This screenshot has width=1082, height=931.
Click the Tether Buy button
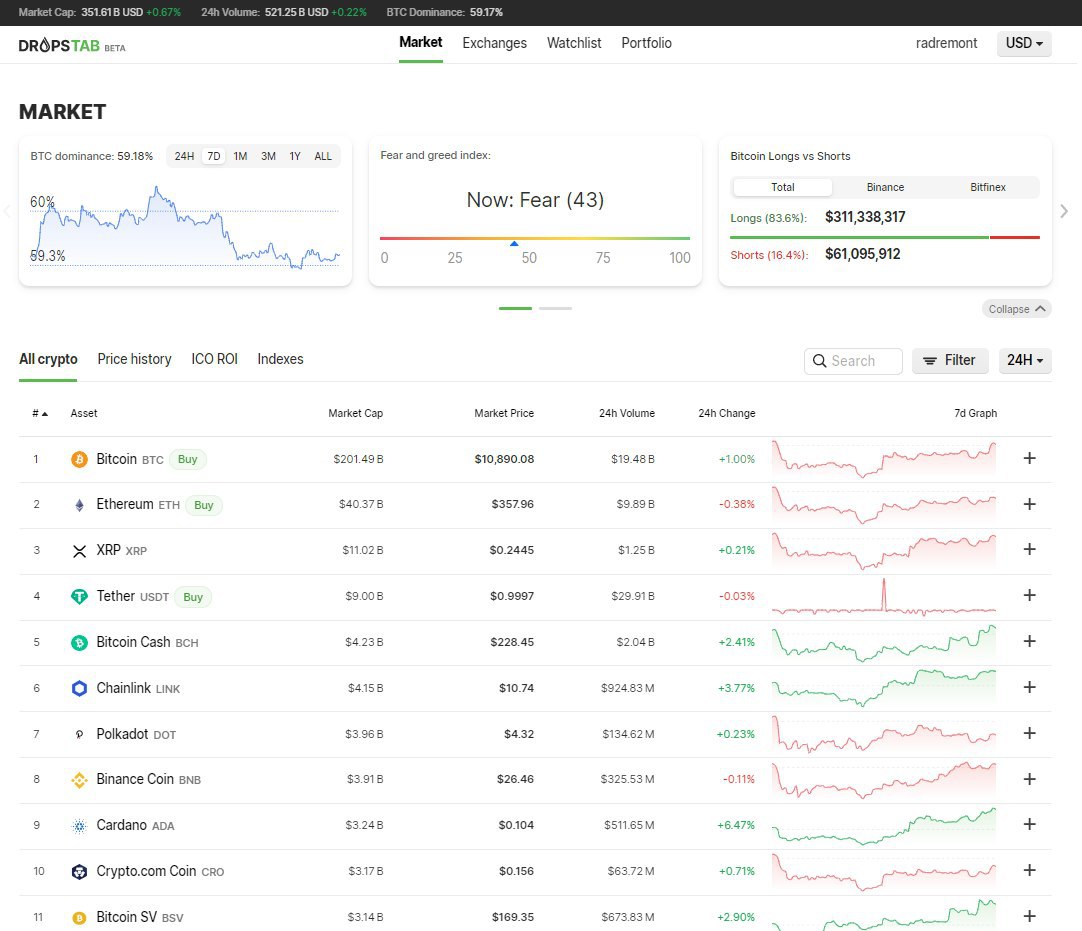[x=193, y=597]
